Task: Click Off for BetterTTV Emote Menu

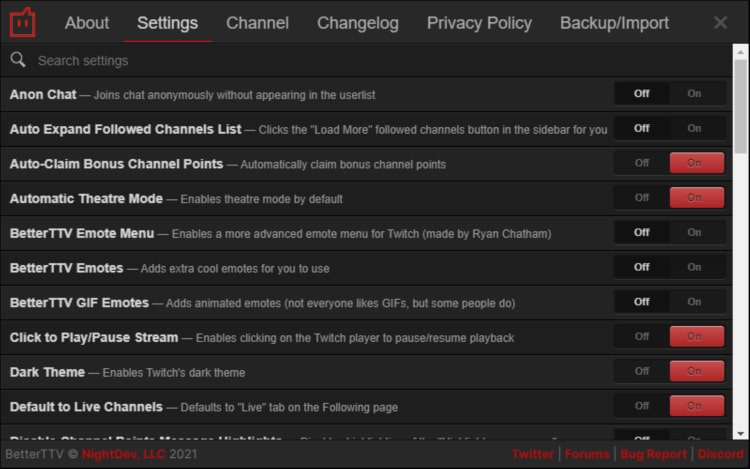Action: pyautogui.click(x=642, y=232)
